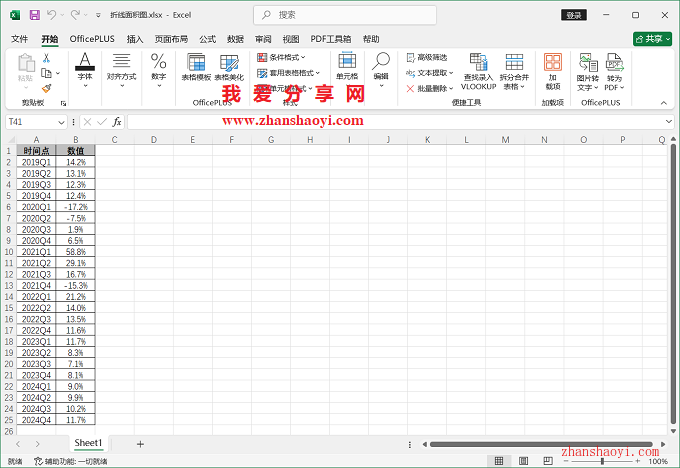Viewport: 680px width, 468px height.
Task: Switch to Page Layout view
Action: pyautogui.click(x=523, y=461)
